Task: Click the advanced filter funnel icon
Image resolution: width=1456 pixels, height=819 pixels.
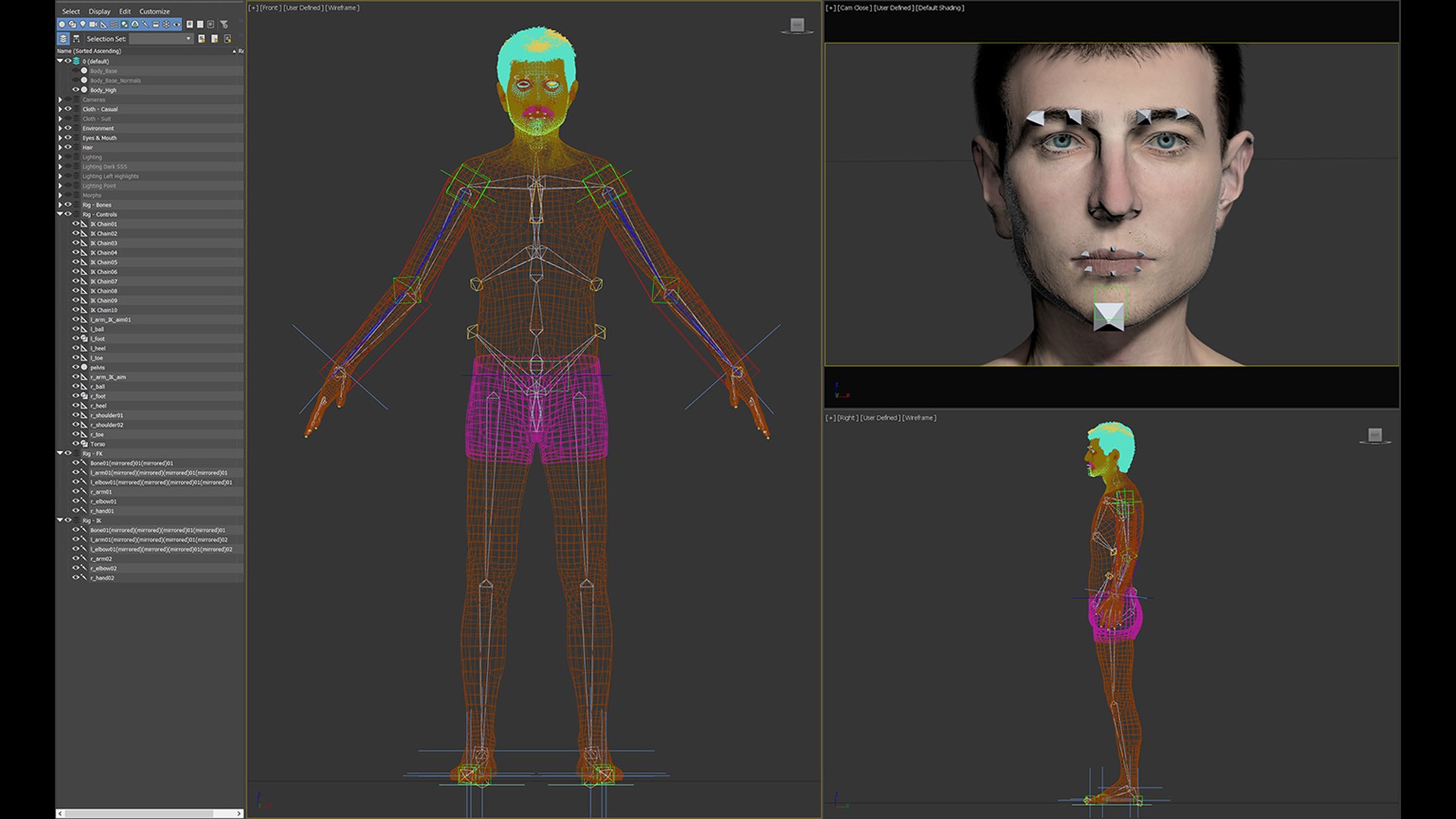Action: click(x=224, y=24)
